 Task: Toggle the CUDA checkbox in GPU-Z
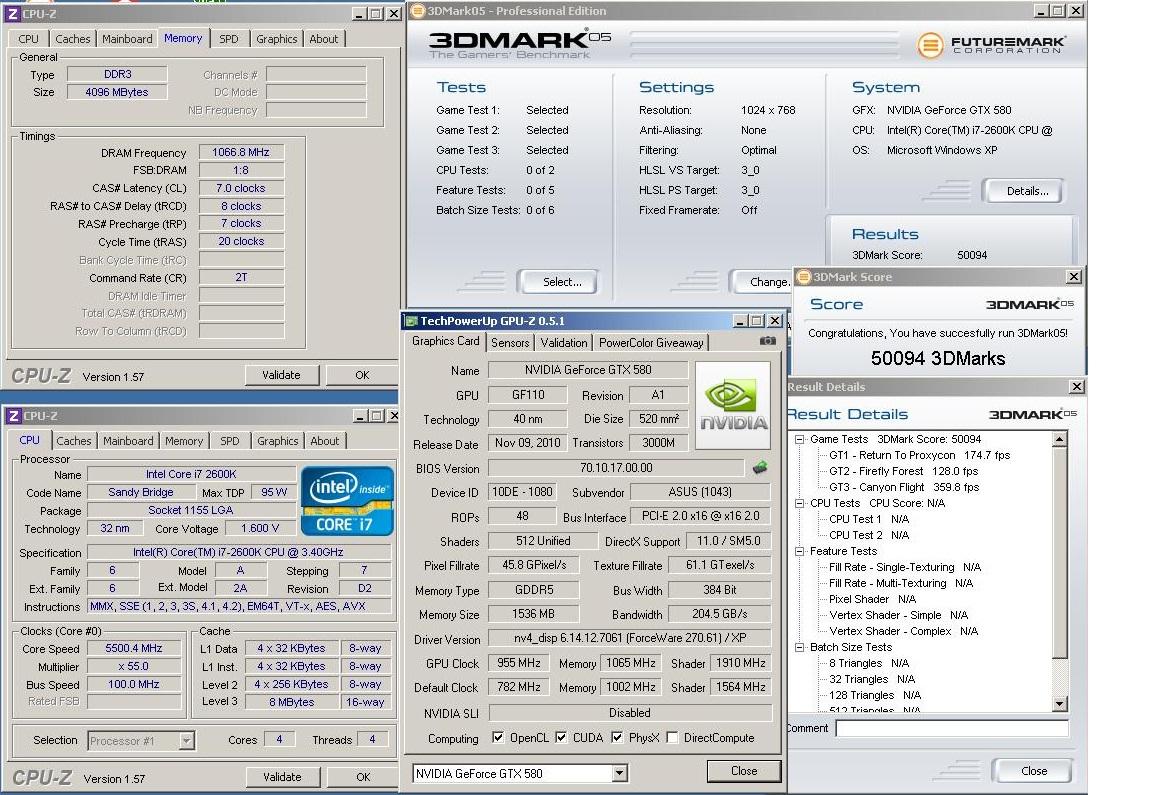[x=561, y=738]
